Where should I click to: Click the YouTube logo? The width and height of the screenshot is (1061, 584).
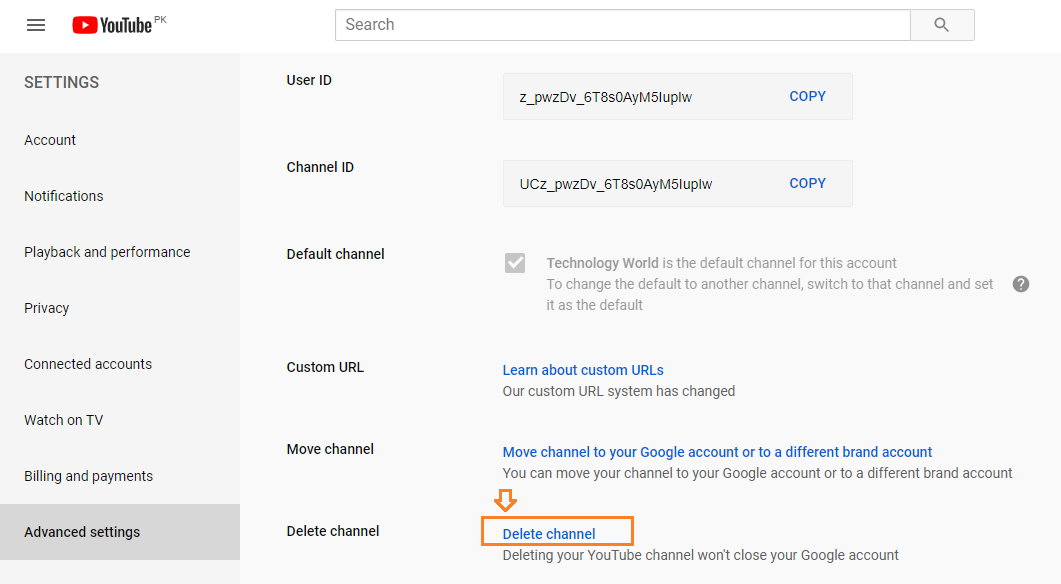(113, 25)
